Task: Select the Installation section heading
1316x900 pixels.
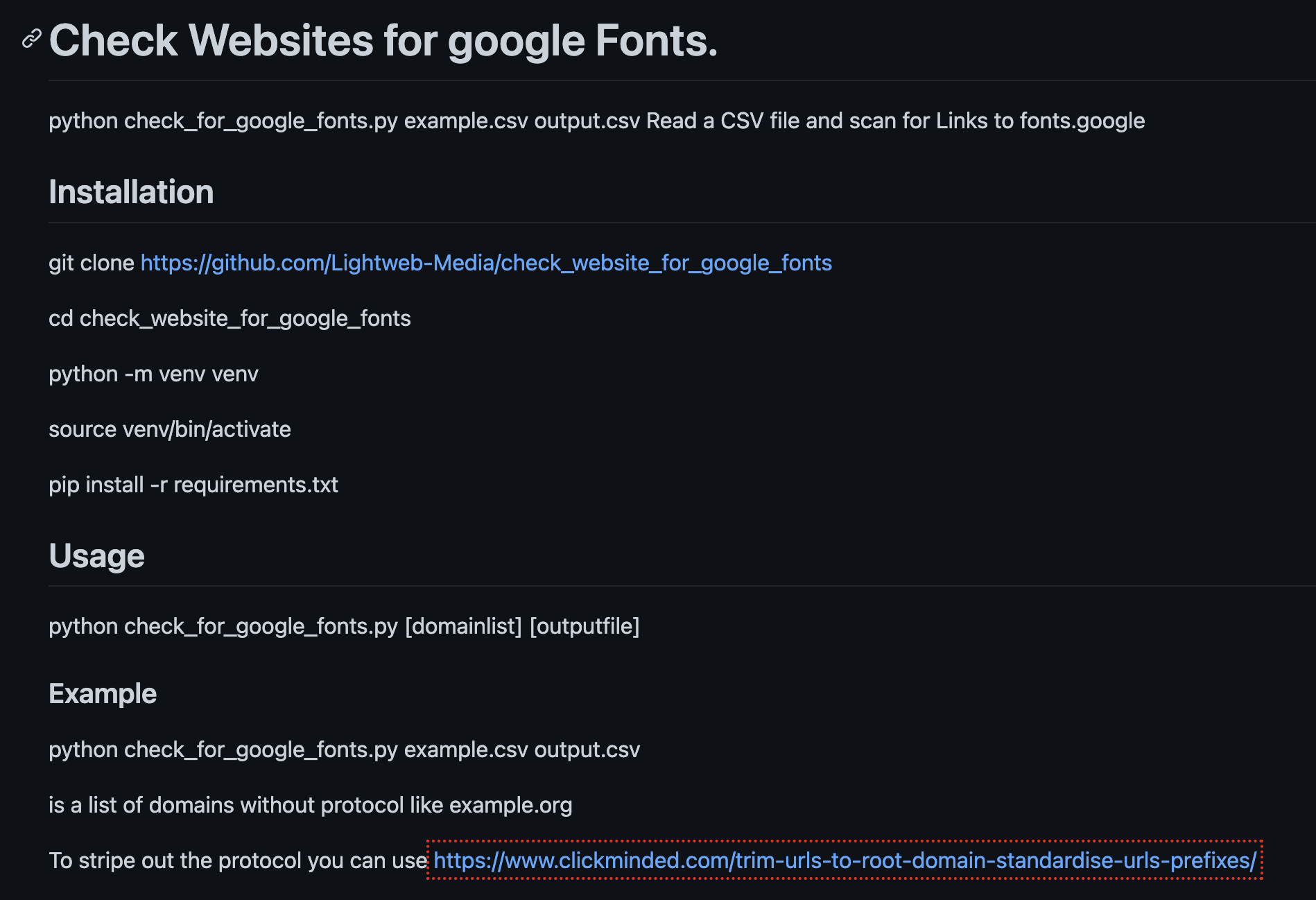Action: coord(130,191)
